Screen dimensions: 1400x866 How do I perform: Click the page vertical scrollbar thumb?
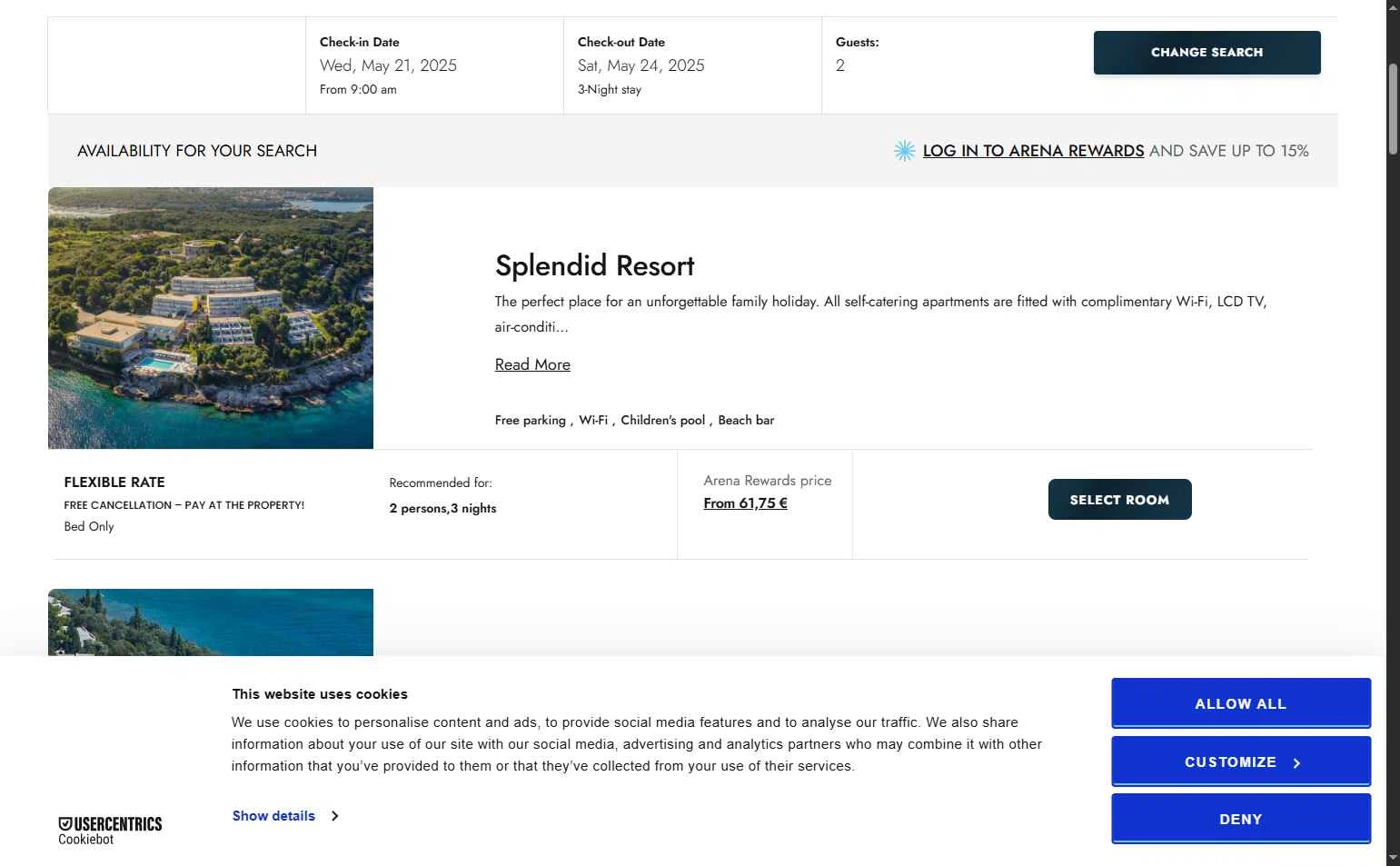[x=1393, y=109]
